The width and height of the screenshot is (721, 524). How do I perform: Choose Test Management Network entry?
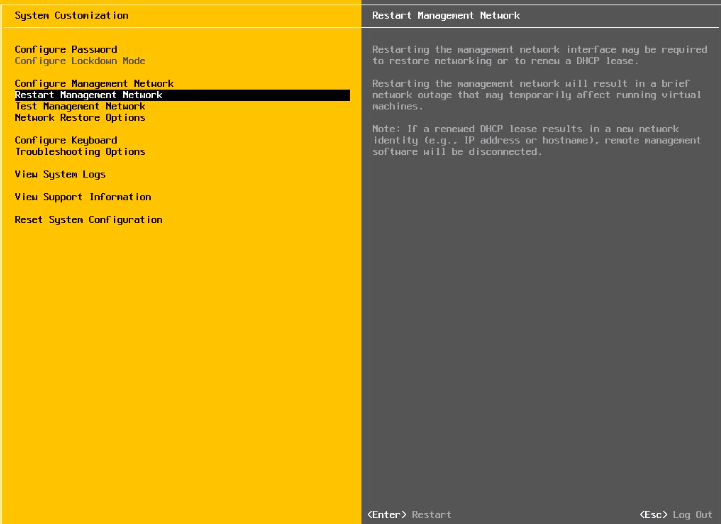[80, 106]
